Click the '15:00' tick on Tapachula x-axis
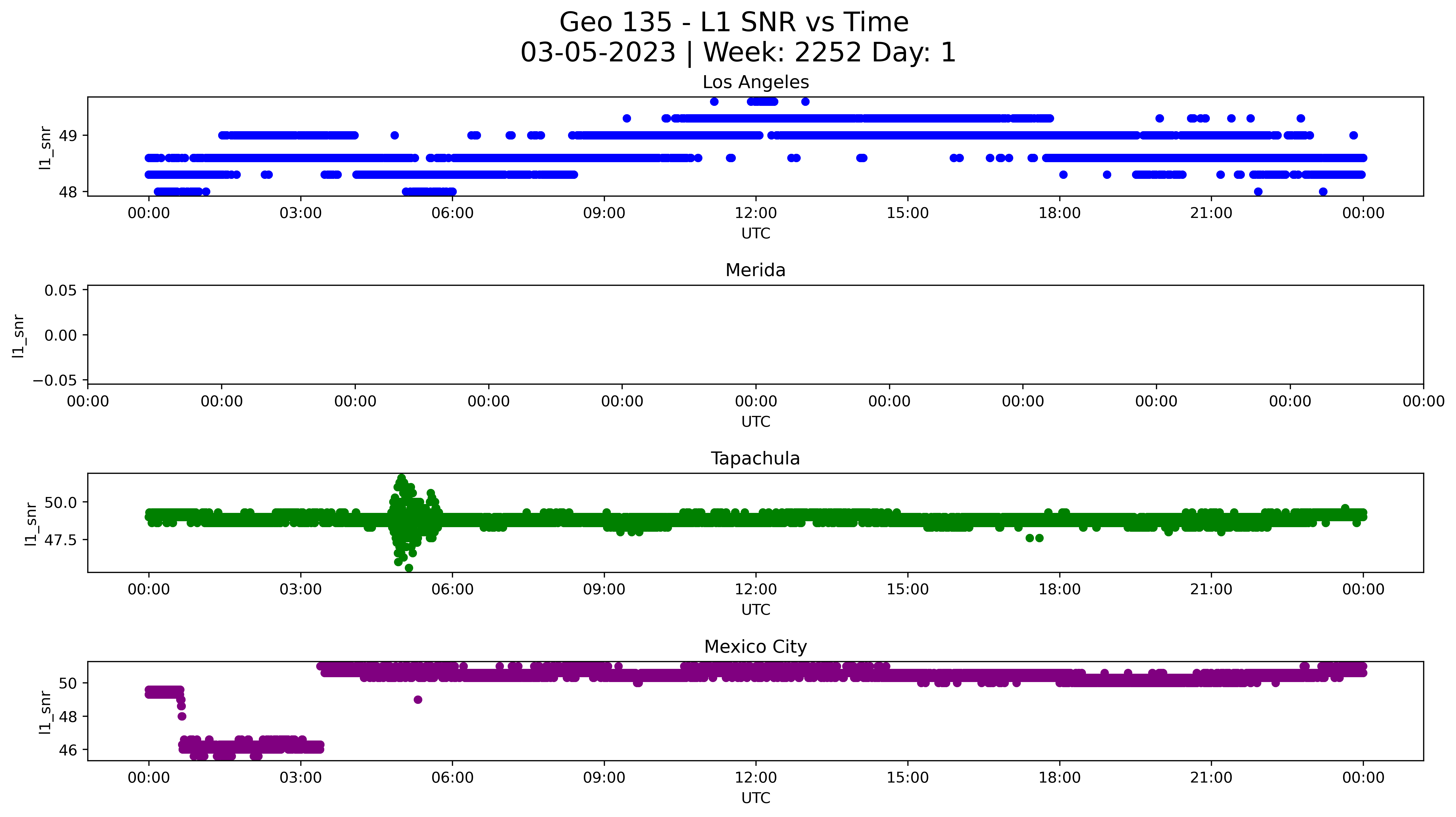This screenshot has height=817, width=1456. [908, 589]
